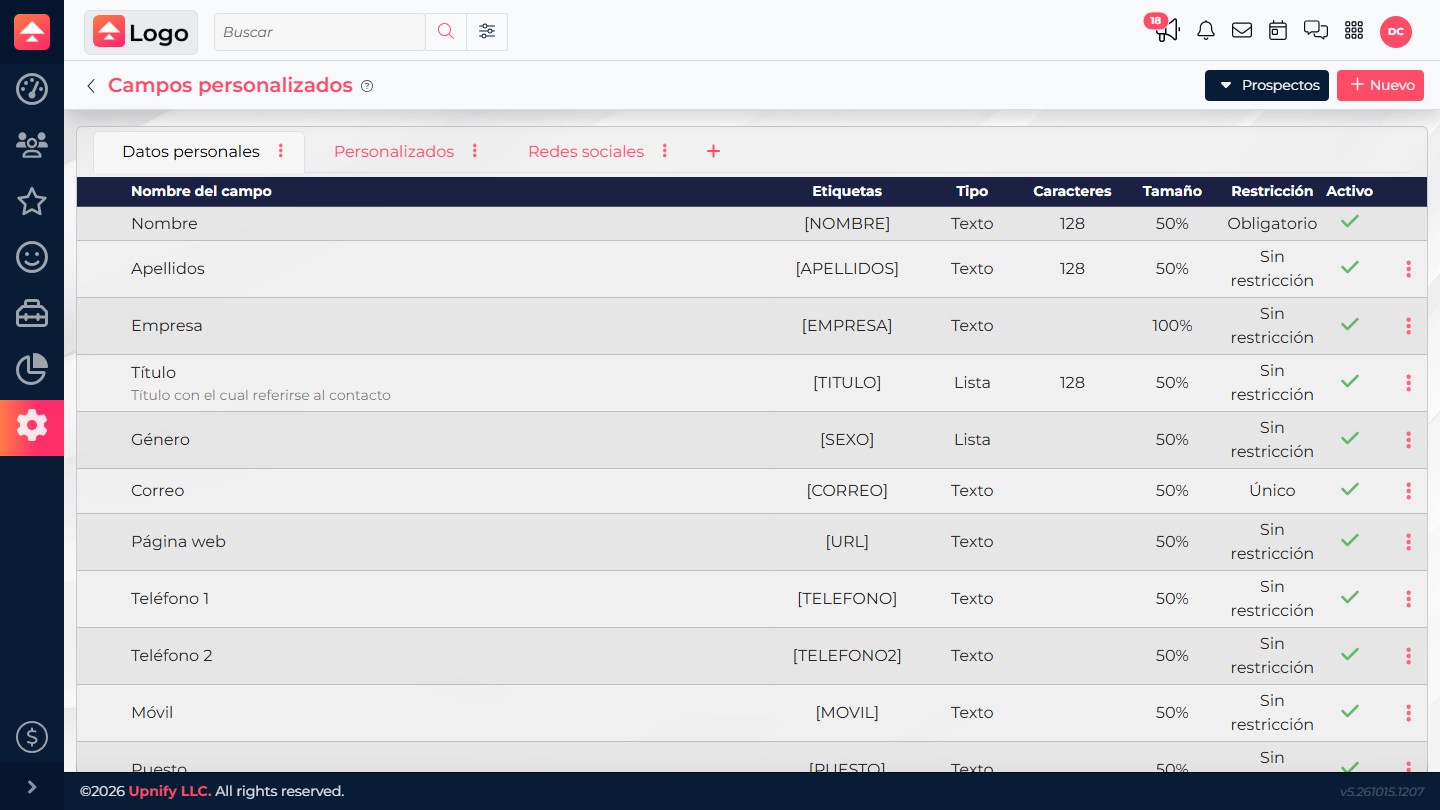Open the apps grid icon
Viewport: 1440px width, 810px height.
[1354, 31]
